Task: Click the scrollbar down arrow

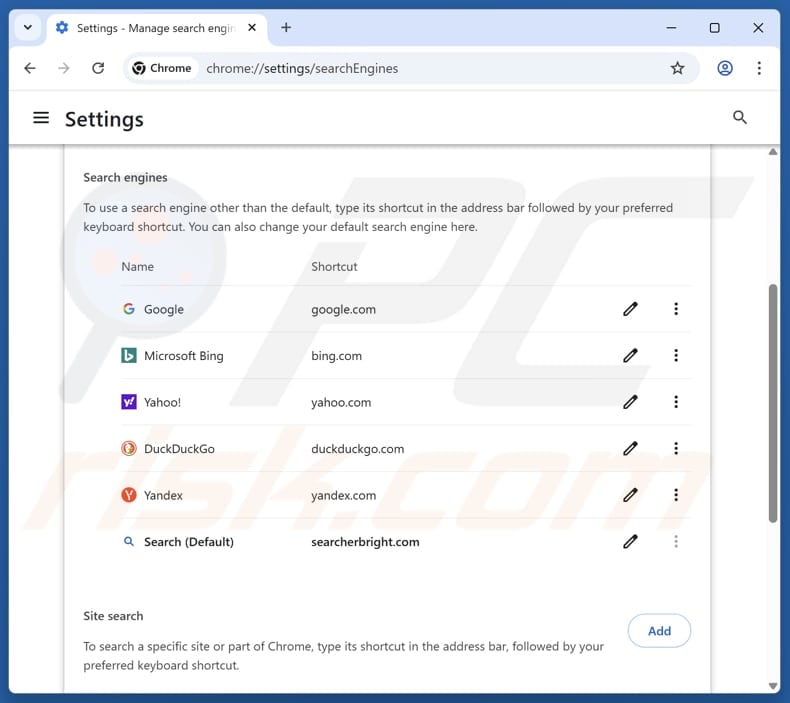Action: [x=773, y=685]
